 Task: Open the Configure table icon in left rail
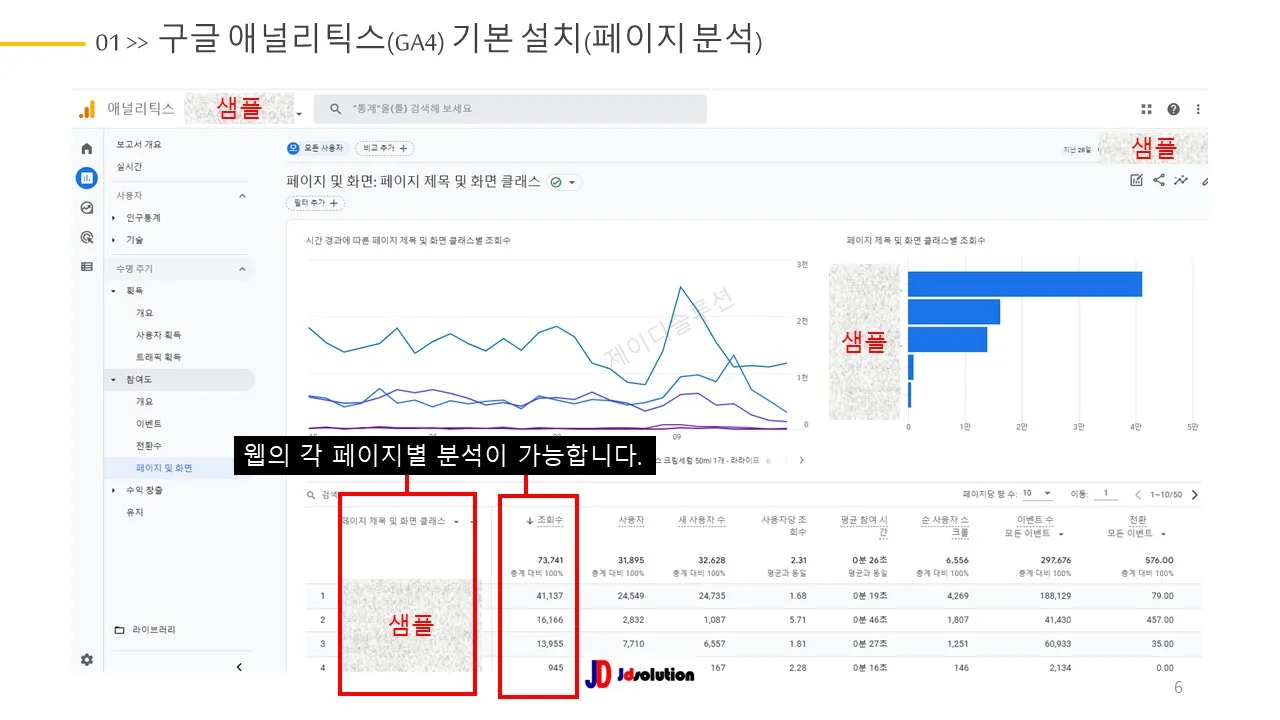(x=87, y=267)
